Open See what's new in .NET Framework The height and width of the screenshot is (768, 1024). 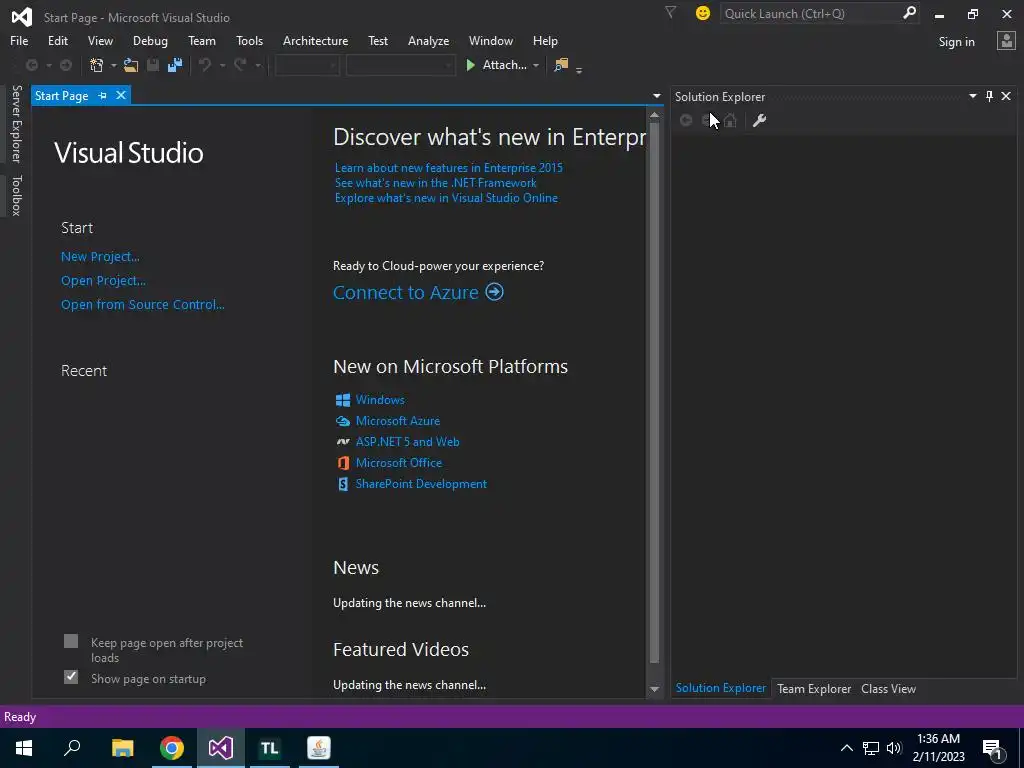(436, 183)
